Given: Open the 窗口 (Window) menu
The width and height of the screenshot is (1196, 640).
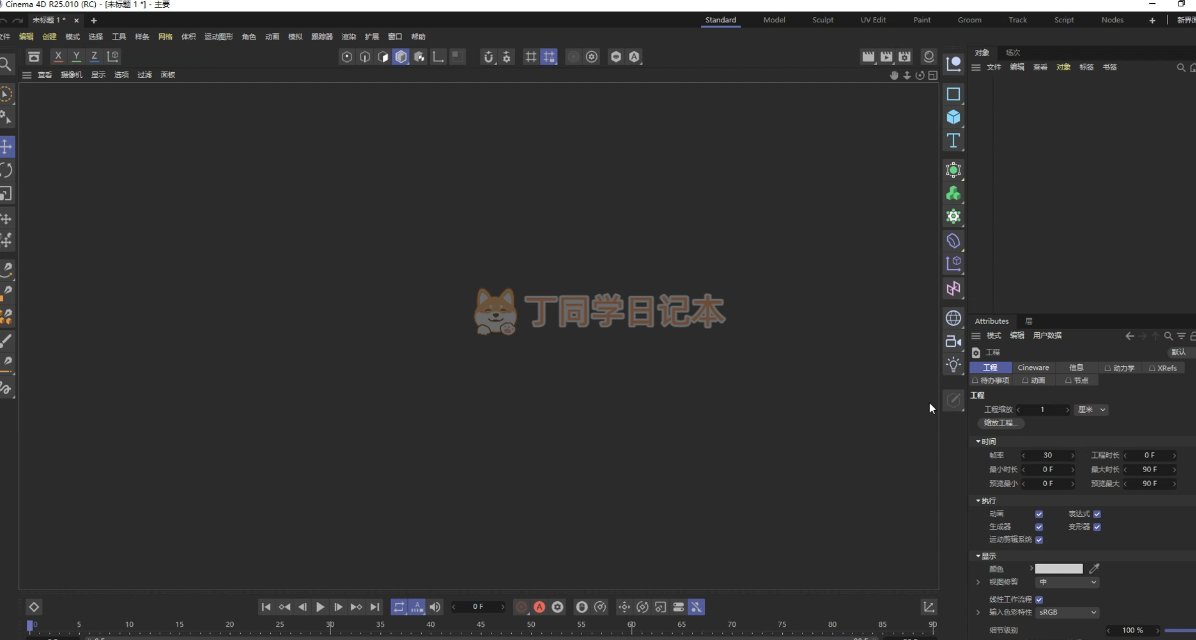Looking at the screenshot, I should (x=395, y=37).
